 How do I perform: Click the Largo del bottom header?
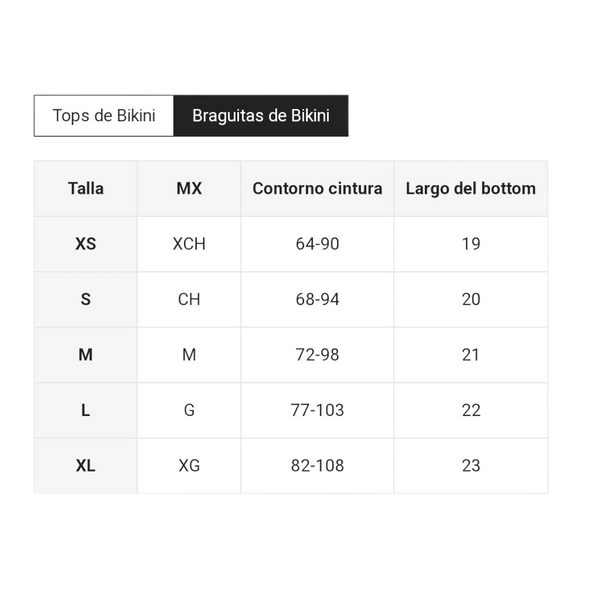click(x=471, y=189)
